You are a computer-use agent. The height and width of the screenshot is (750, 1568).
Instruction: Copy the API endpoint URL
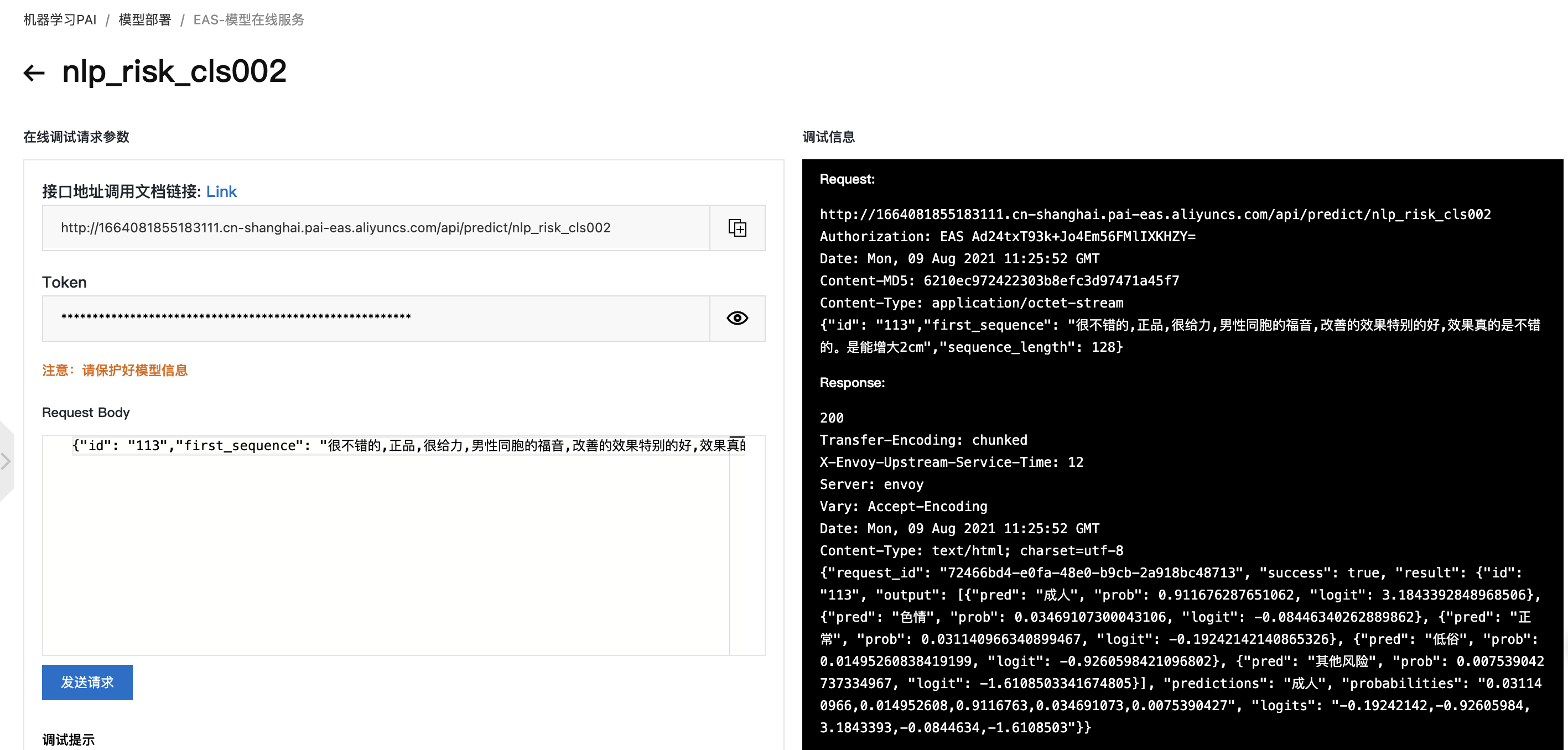(x=737, y=228)
